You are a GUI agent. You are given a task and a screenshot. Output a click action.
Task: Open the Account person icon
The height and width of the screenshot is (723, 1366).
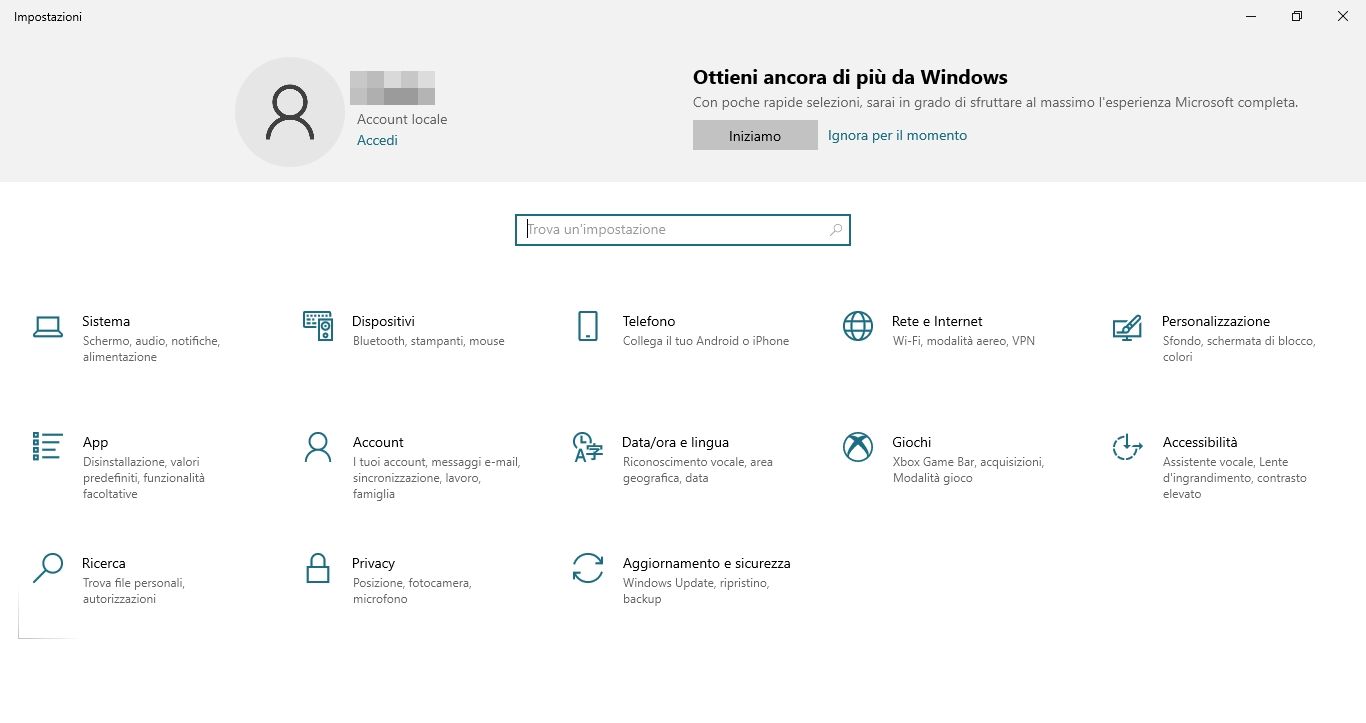pyautogui.click(x=318, y=447)
